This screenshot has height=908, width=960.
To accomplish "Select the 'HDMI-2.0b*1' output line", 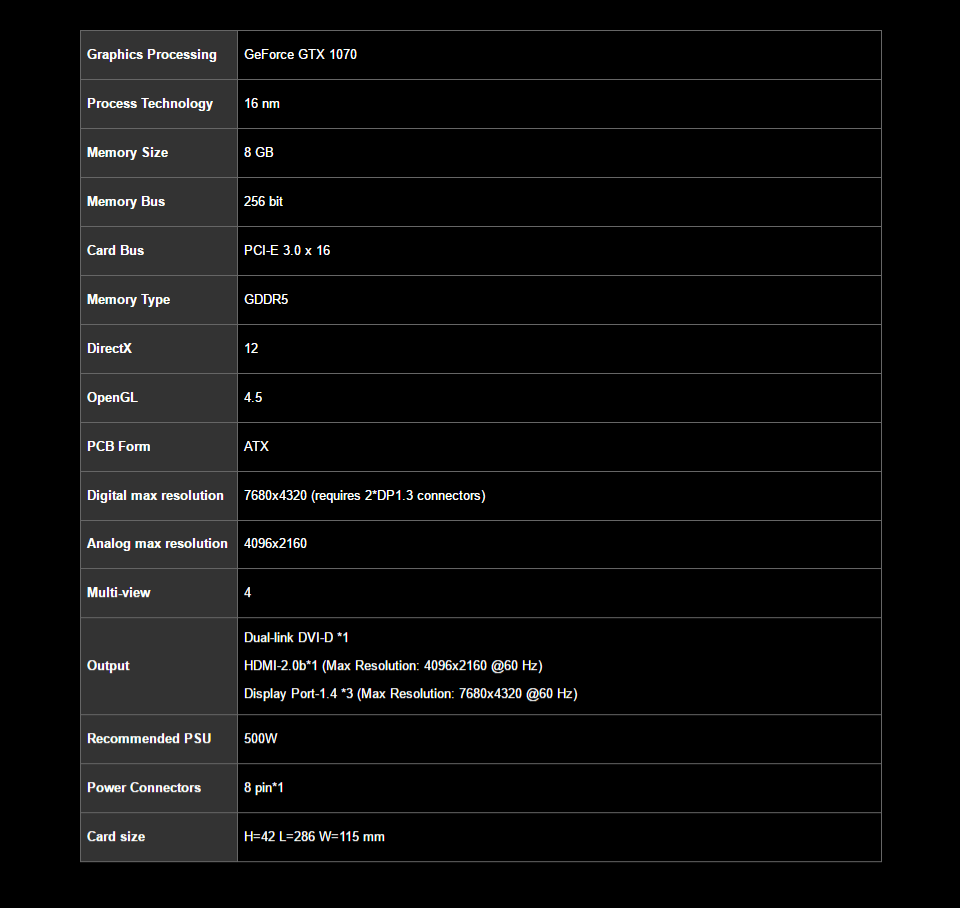I will 393,666.
